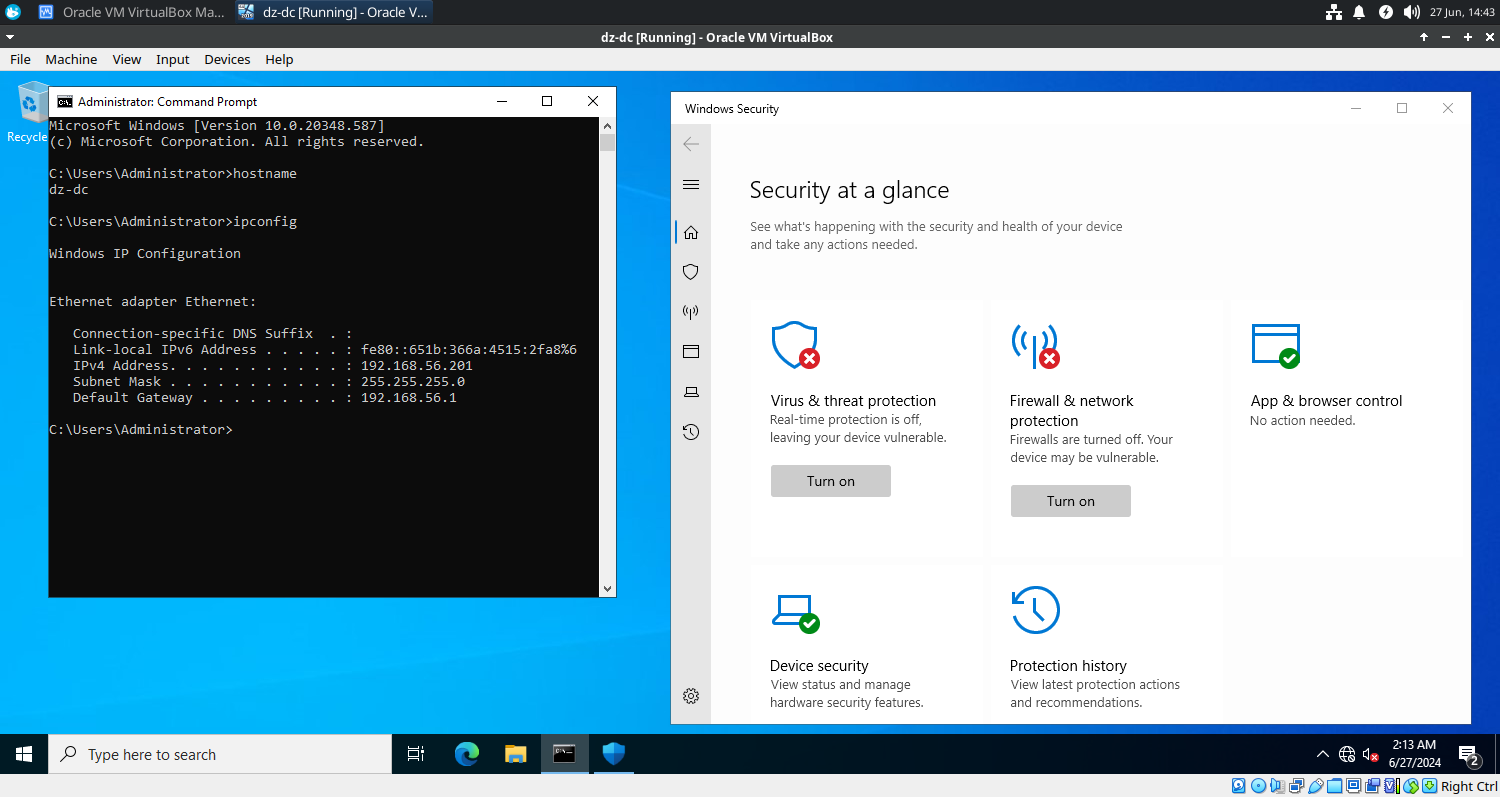Open Device security laptop sidebar icon
This screenshot has height=797, width=1500.
[x=690, y=392]
